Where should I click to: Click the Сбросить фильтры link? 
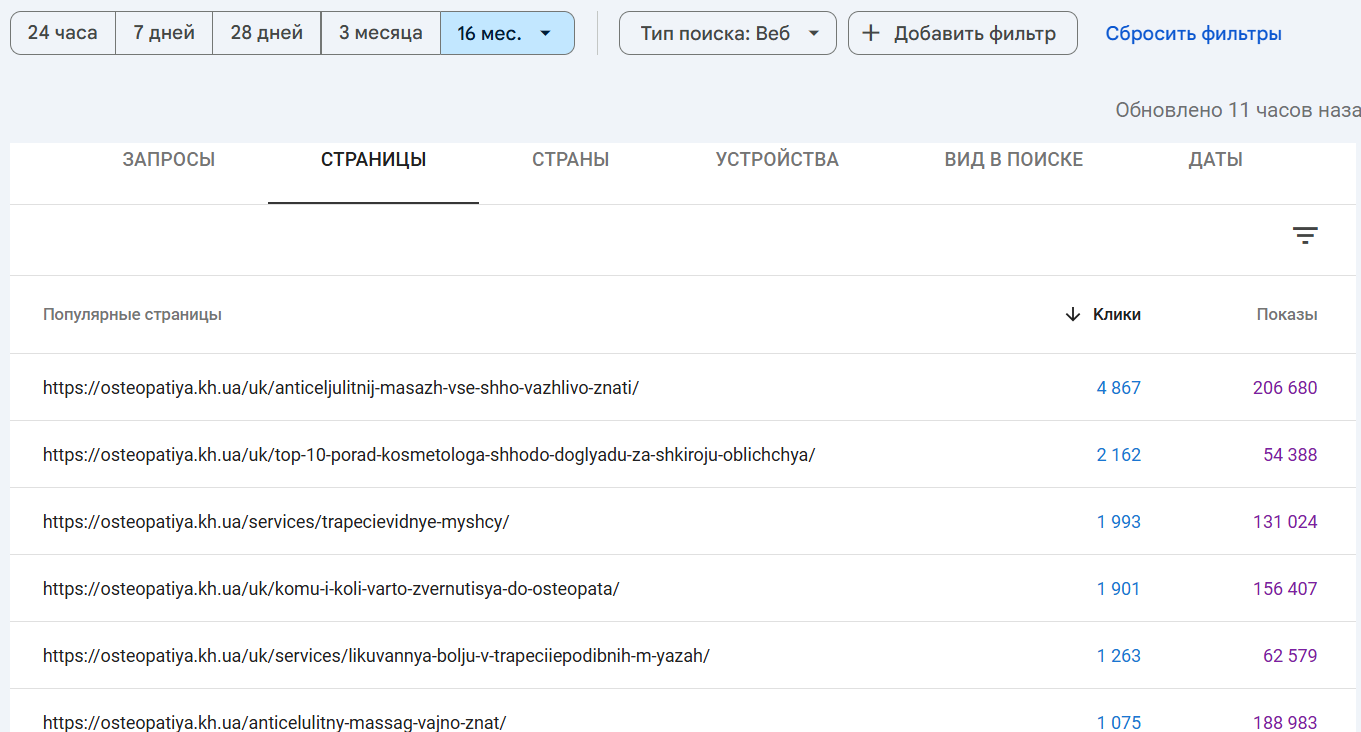click(x=1194, y=34)
